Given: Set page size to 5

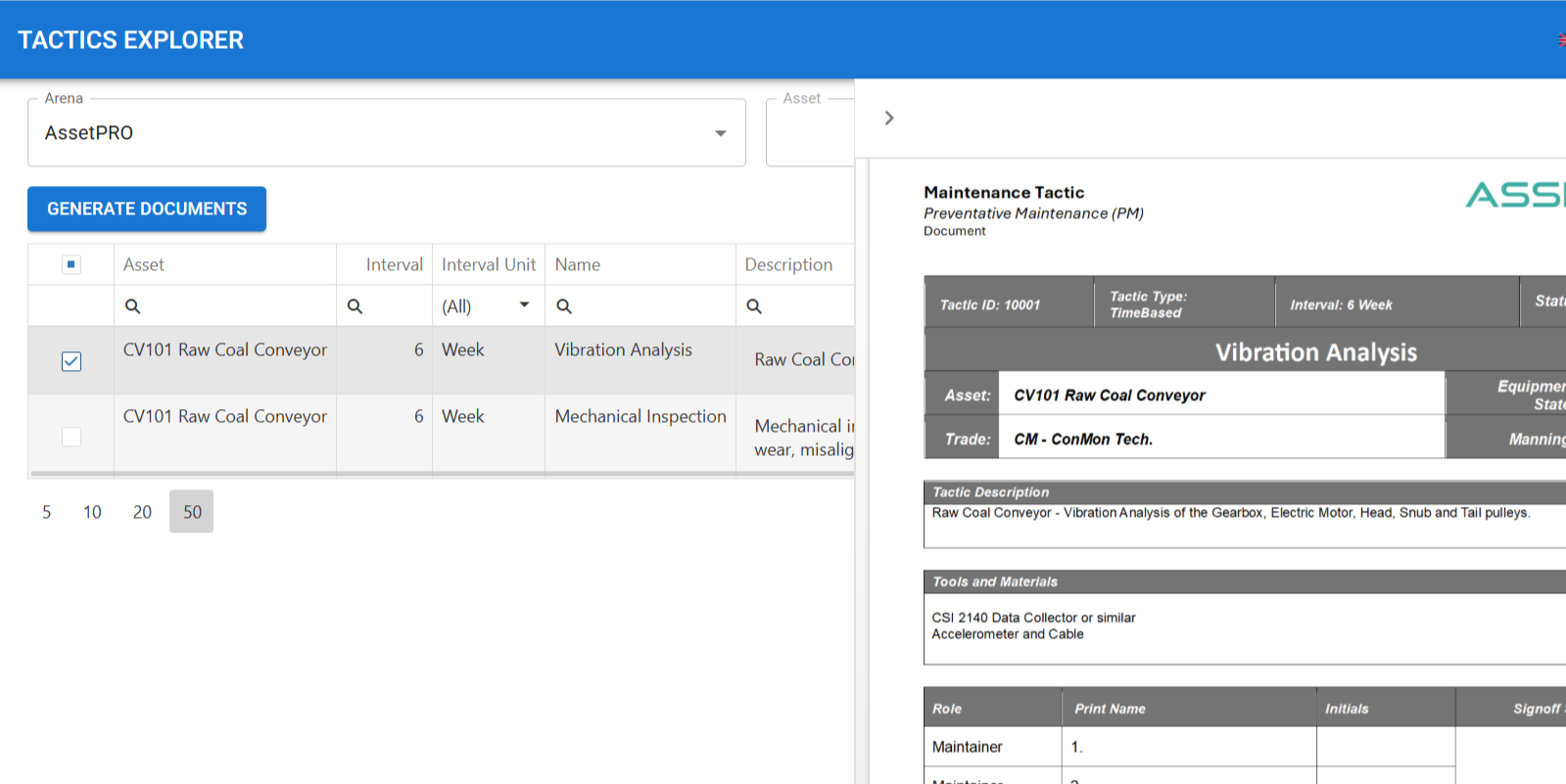Looking at the screenshot, I should coord(46,512).
